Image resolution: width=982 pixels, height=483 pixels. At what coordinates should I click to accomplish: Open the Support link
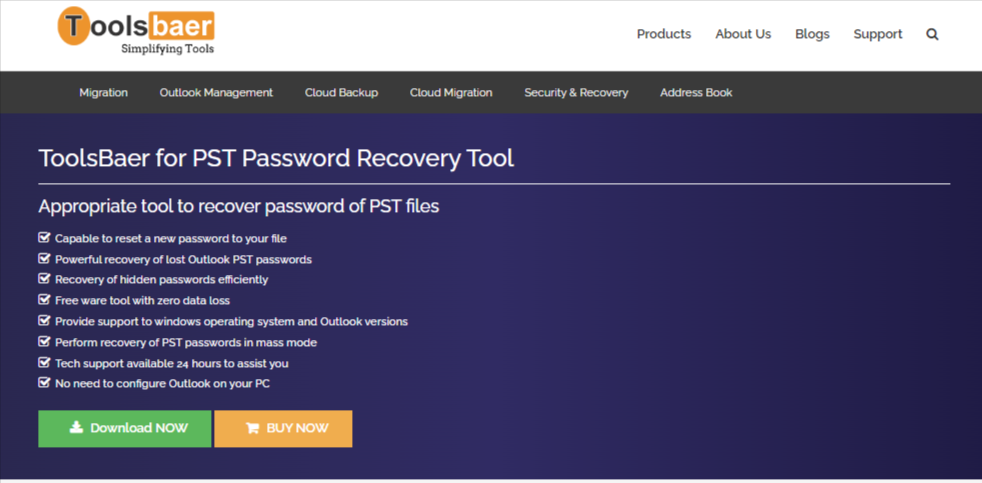click(878, 34)
